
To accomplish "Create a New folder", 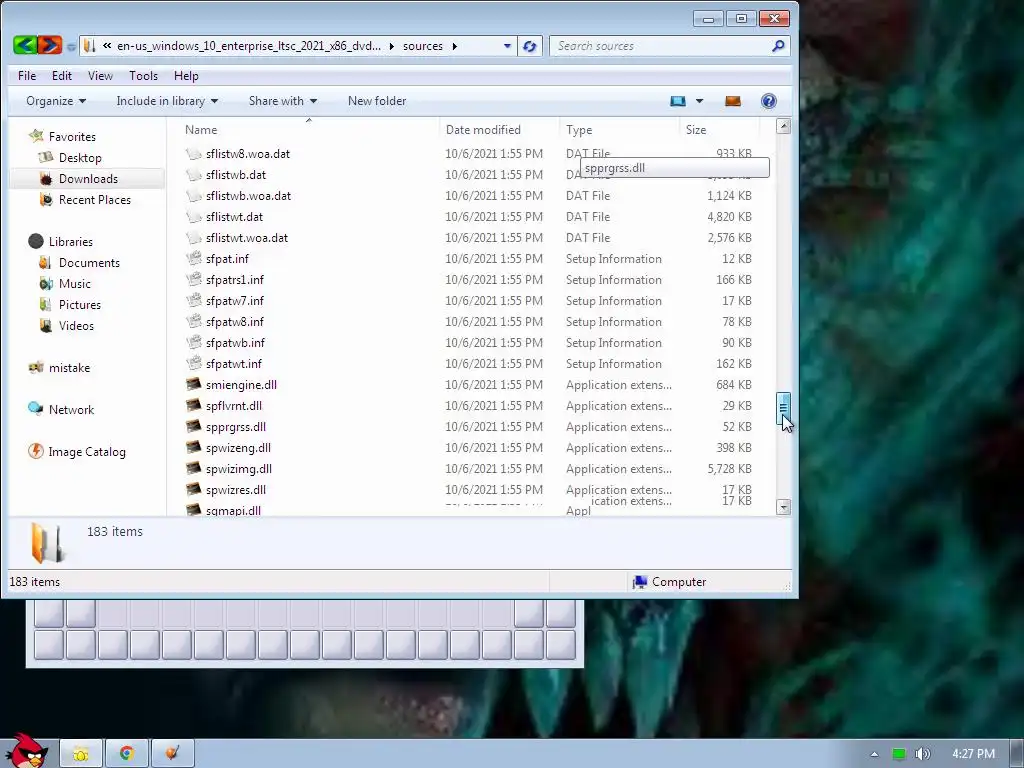I will pyautogui.click(x=377, y=101).
